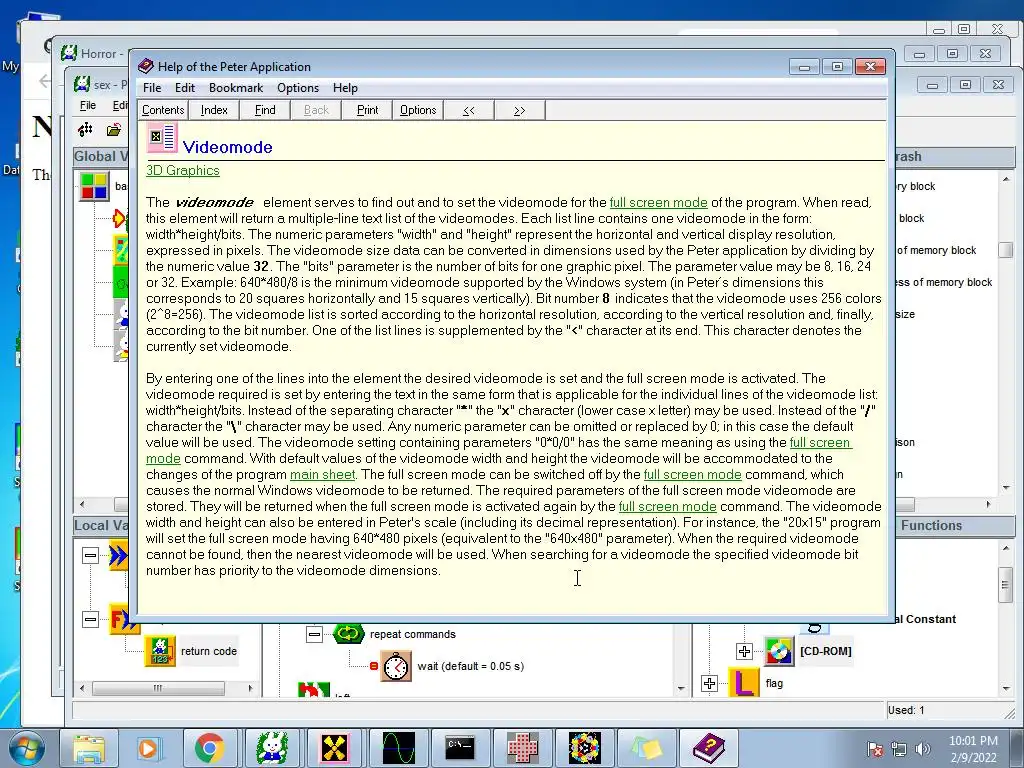Print the current help topic
1024x768 pixels.
point(367,110)
